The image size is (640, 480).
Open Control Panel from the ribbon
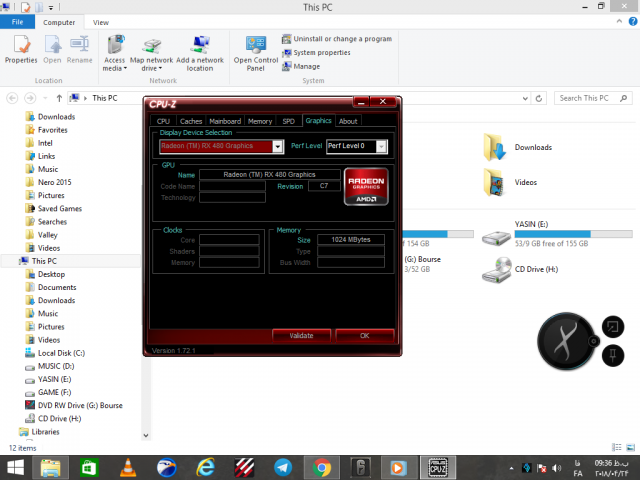pos(256,46)
